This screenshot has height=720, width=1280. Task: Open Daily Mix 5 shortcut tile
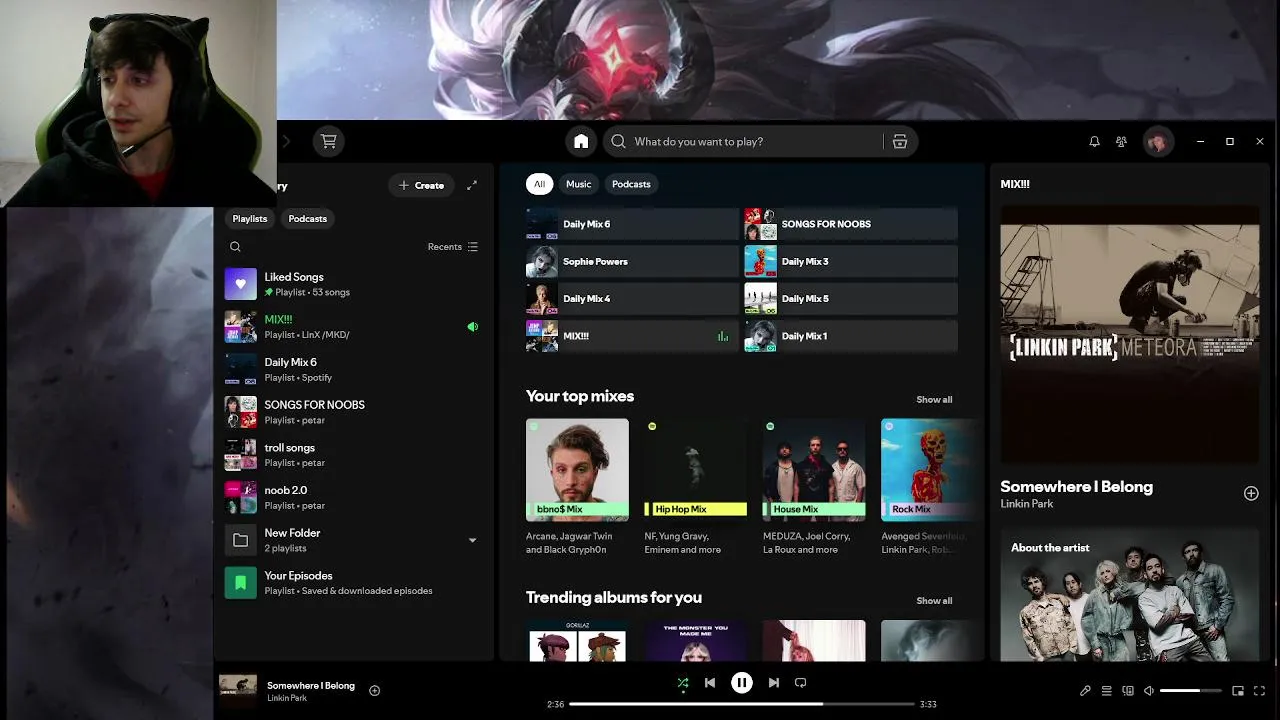[851, 298]
